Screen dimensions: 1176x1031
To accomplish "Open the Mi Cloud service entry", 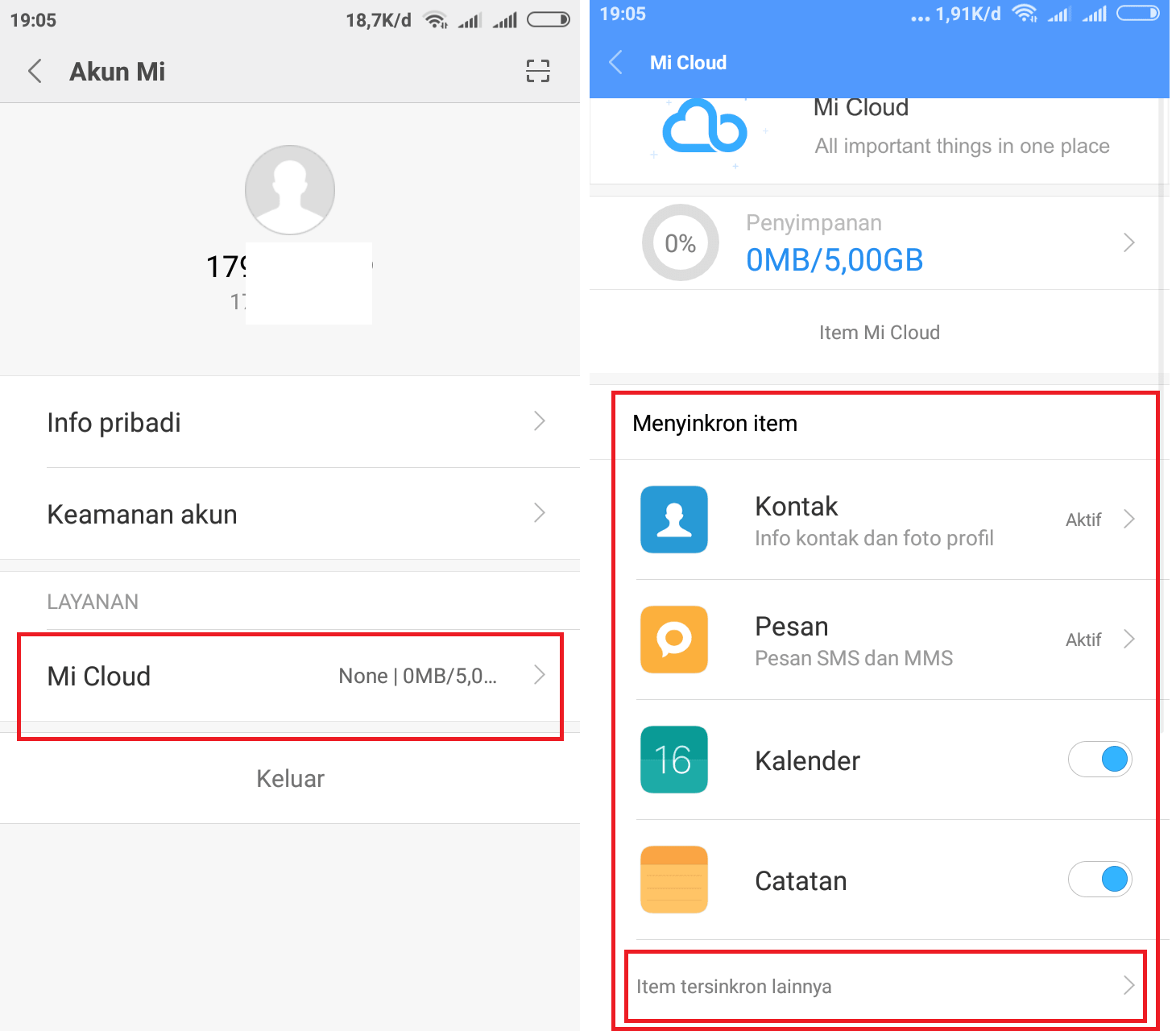I will 290,676.
